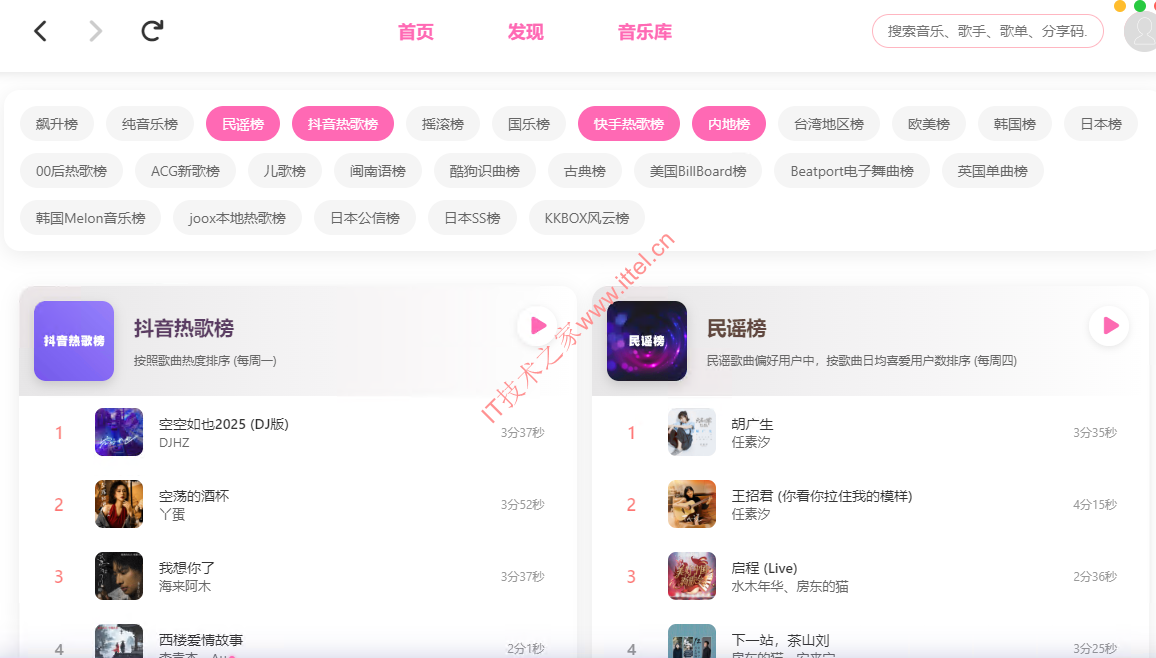Click the 启程 (Live) album cover
The image size is (1156, 658).
coord(692,576)
